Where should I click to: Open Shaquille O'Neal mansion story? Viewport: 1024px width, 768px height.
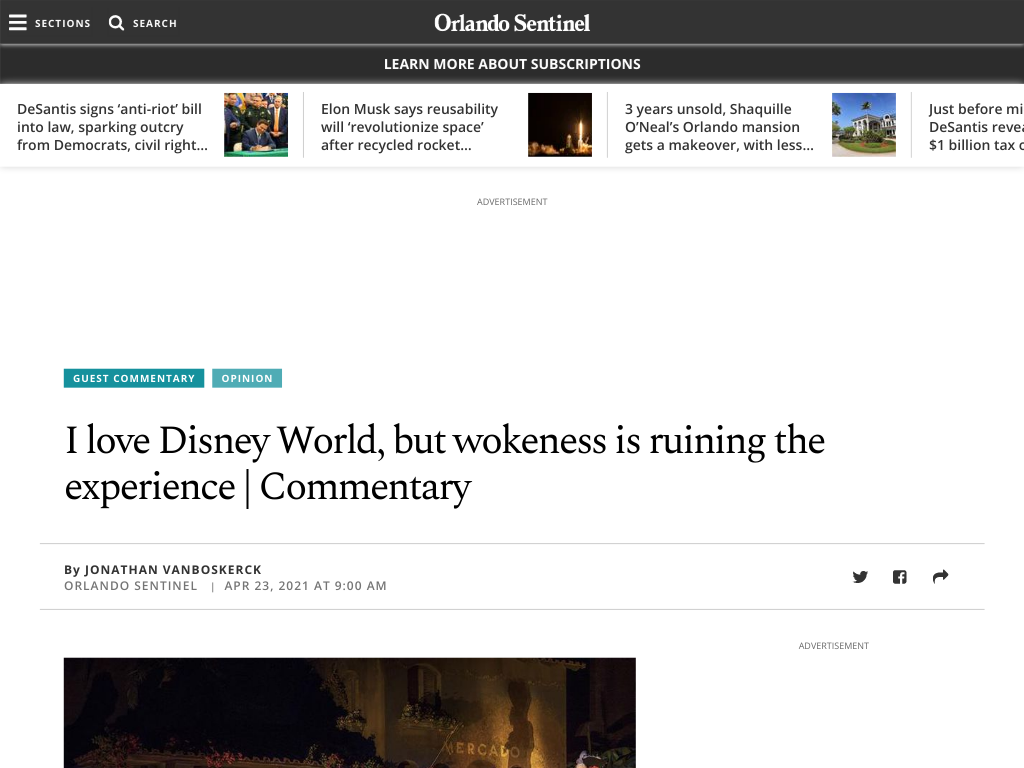click(720, 127)
